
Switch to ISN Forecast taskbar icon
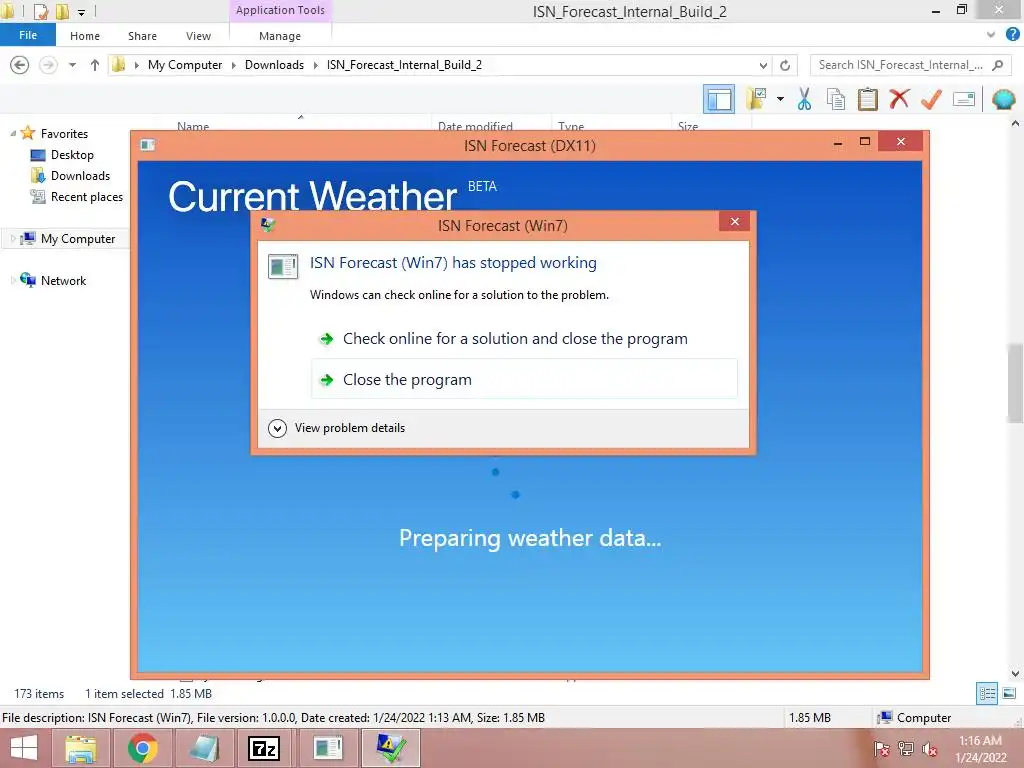(x=327, y=748)
